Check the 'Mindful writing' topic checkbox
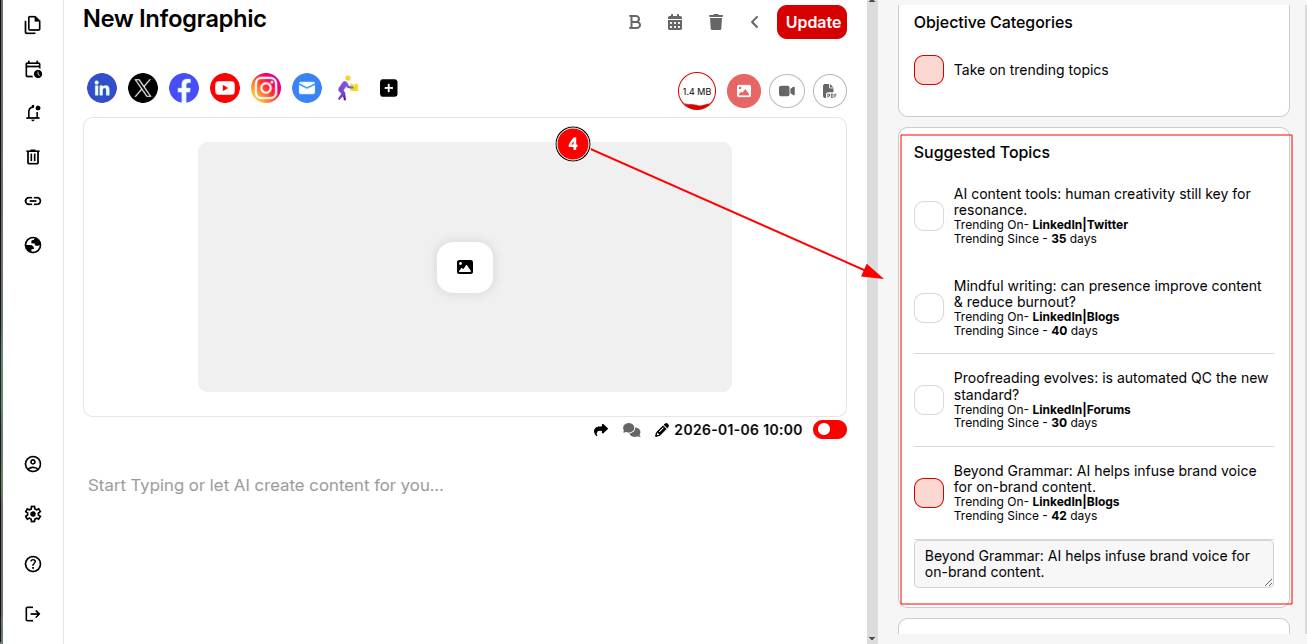 coord(929,308)
